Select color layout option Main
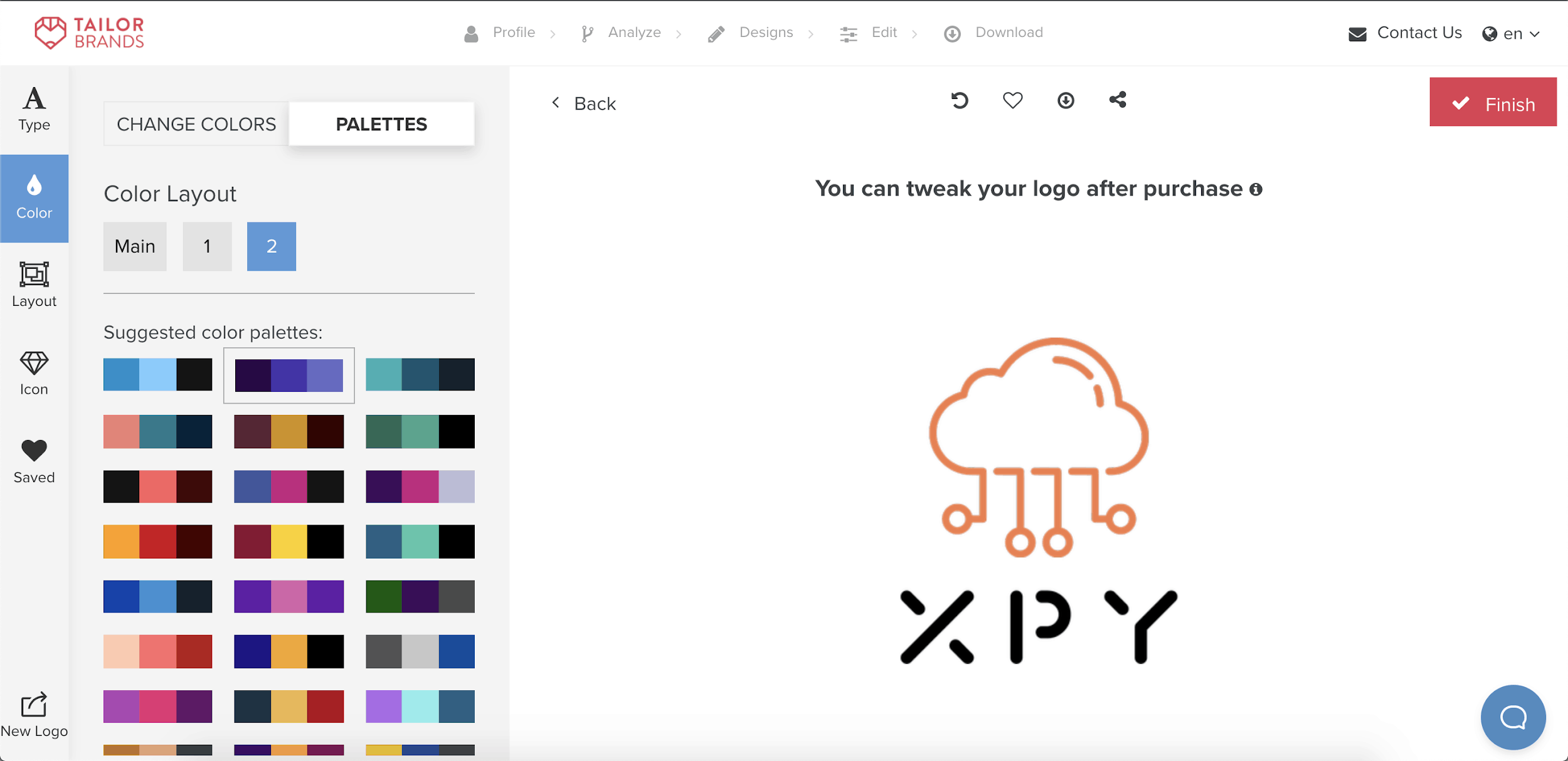The width and height of the screenshot is (1568, 761). coord(135,246)
